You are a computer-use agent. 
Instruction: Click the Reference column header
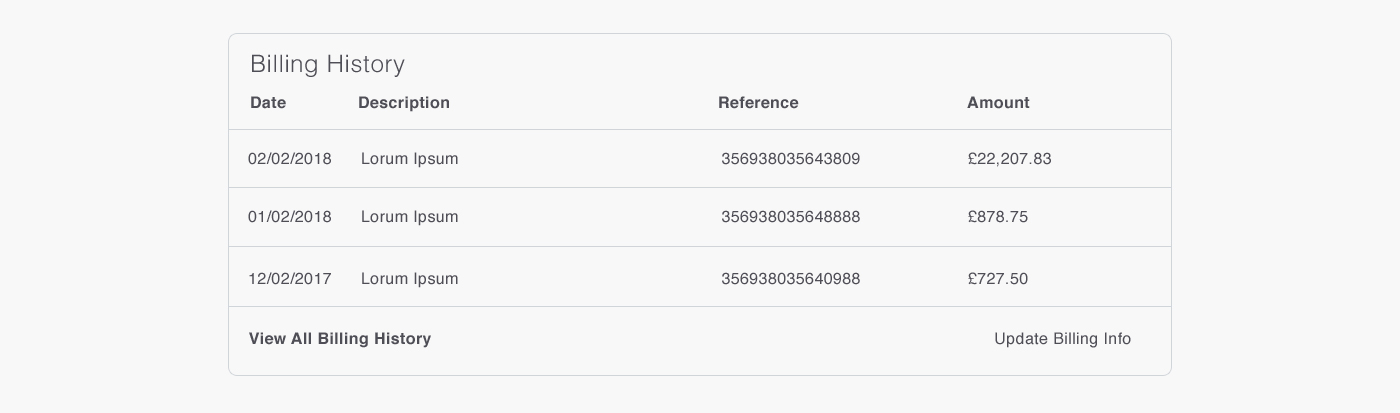pos(758,103)
